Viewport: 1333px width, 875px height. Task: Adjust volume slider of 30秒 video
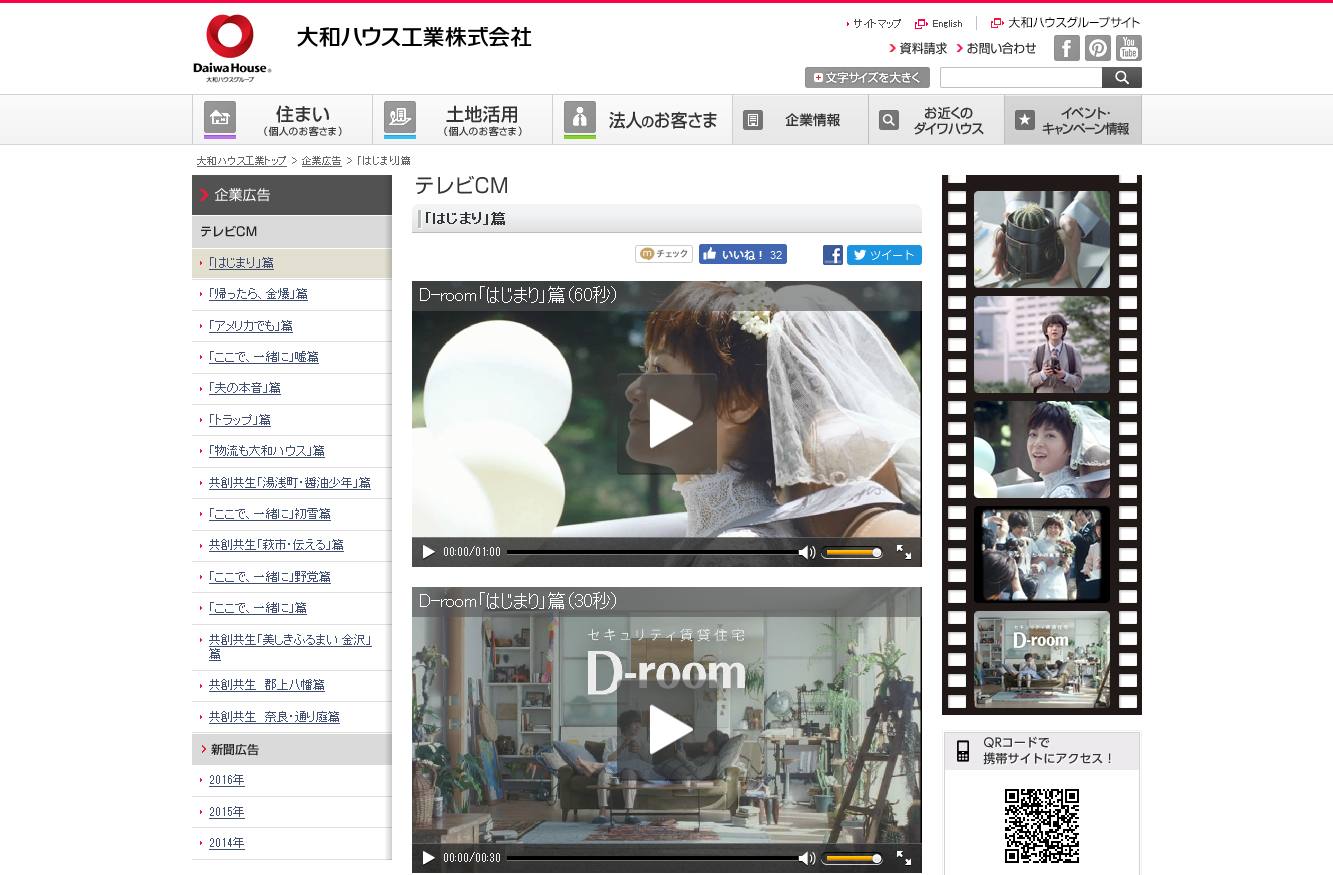click(852, 858)
